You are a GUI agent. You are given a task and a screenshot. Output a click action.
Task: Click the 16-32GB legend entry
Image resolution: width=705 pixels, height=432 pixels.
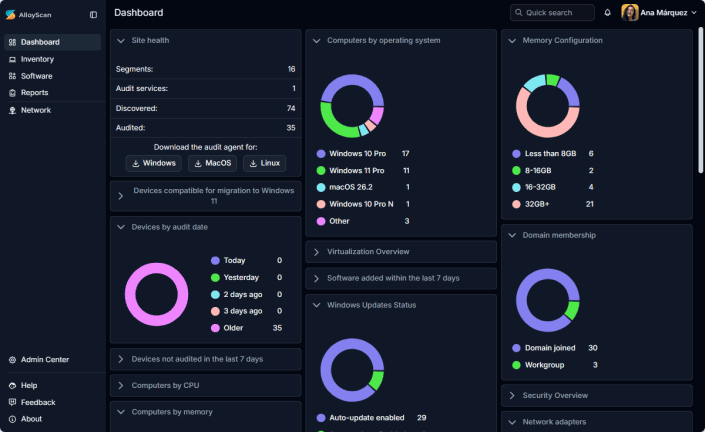click(x=553, y=187)
